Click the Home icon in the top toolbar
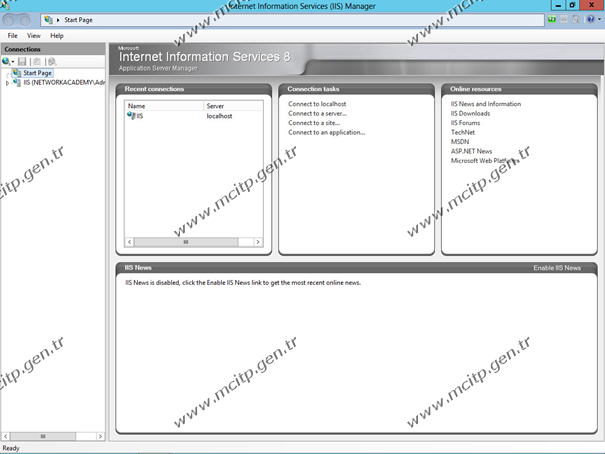605x454 pixels. (576, 19)
